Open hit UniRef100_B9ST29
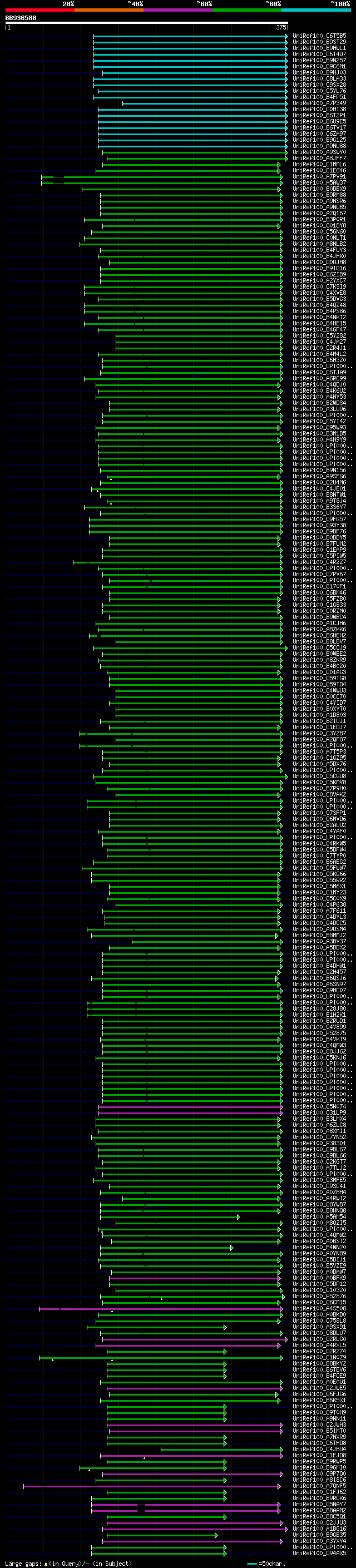The image size is (356, 1568). pyautogui.click(x=319, y=42)
